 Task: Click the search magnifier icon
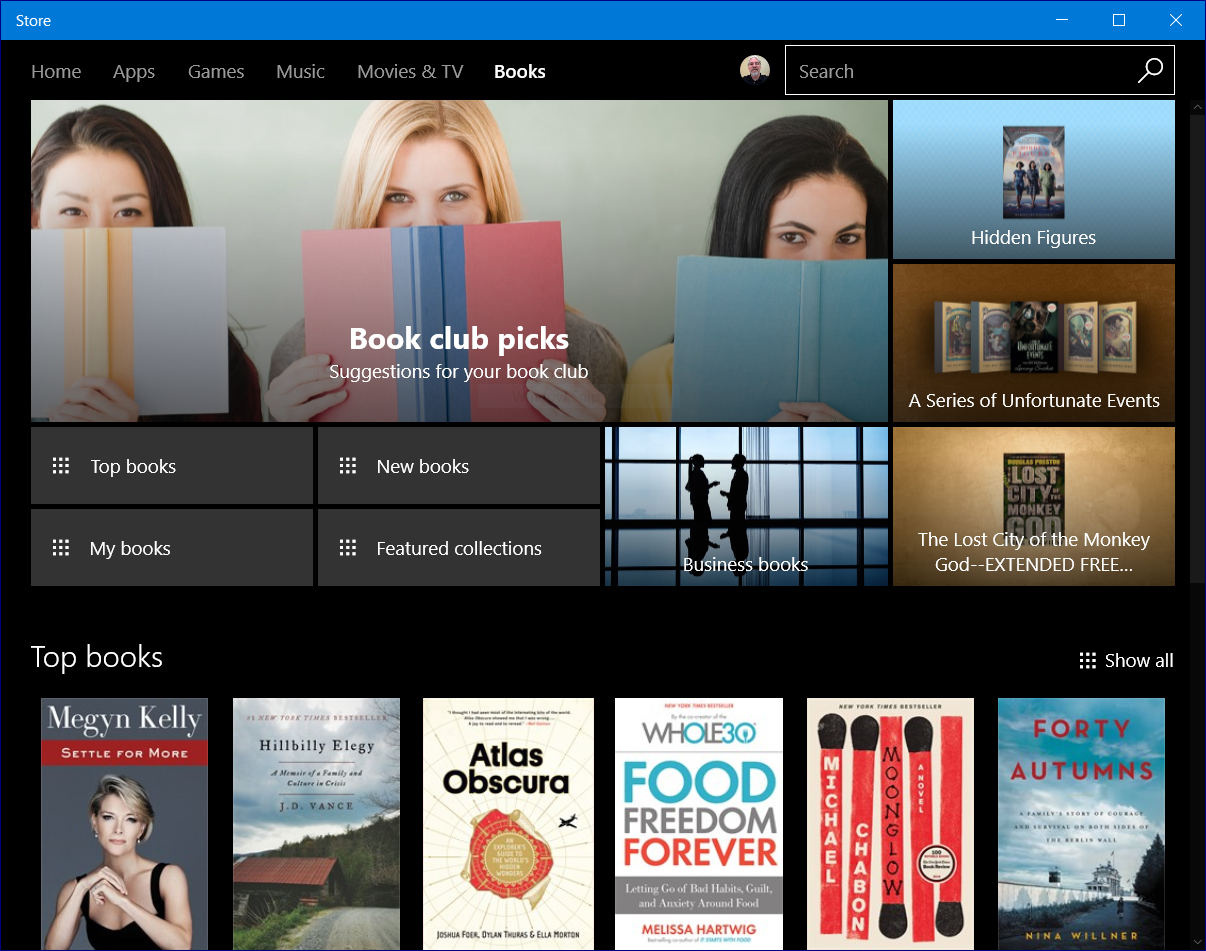pos(1150,71)
